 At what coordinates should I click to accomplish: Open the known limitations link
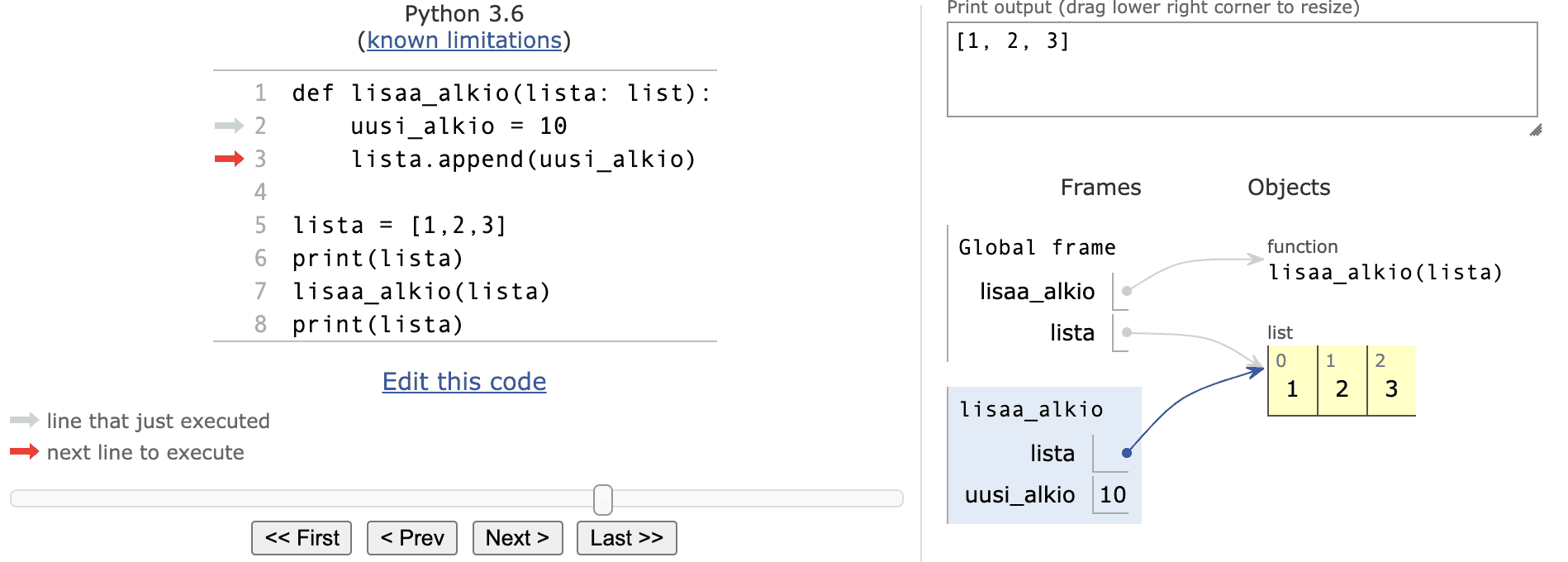coord(464,40)
